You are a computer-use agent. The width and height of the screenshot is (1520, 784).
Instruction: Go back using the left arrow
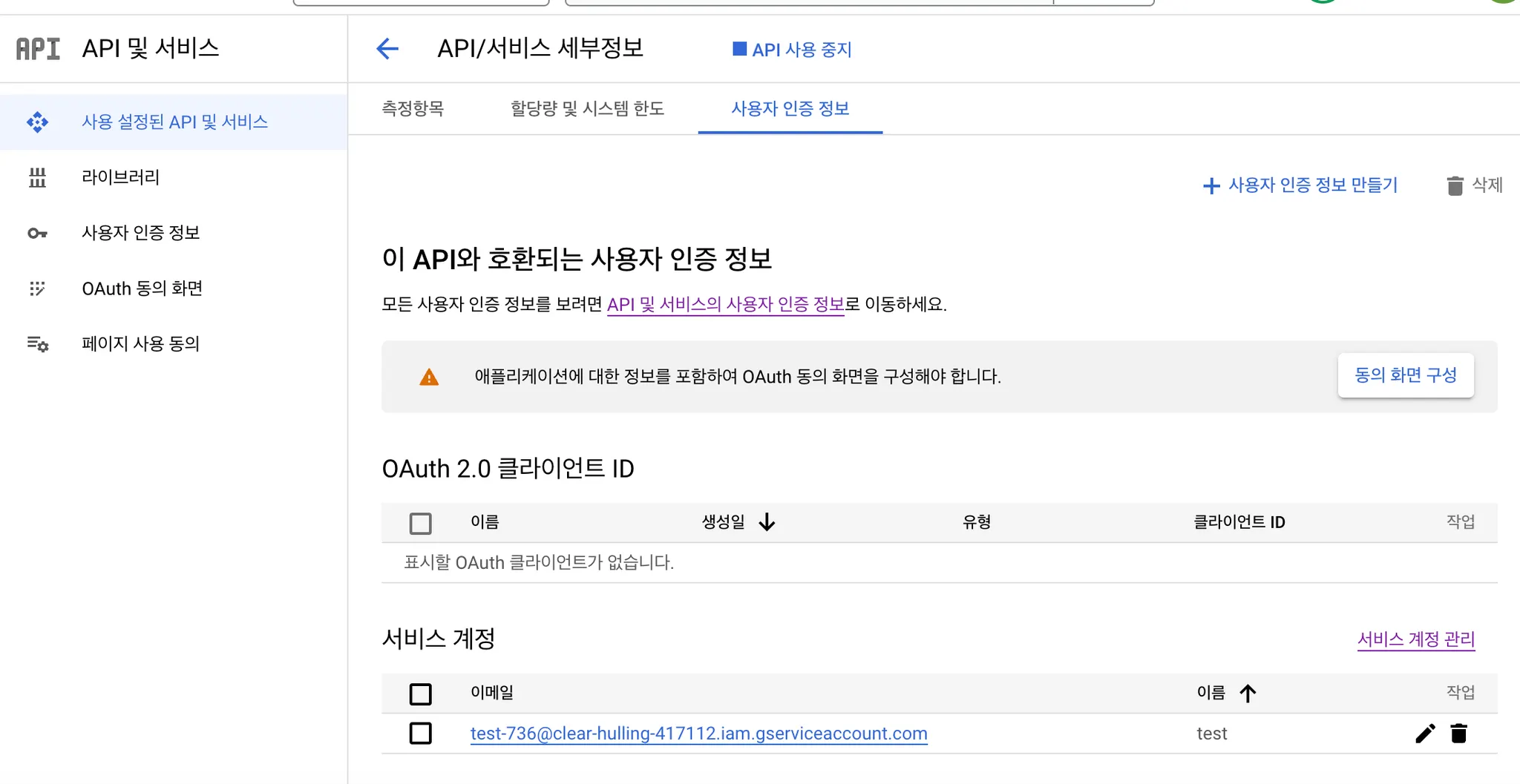click(x=387, y=49)
